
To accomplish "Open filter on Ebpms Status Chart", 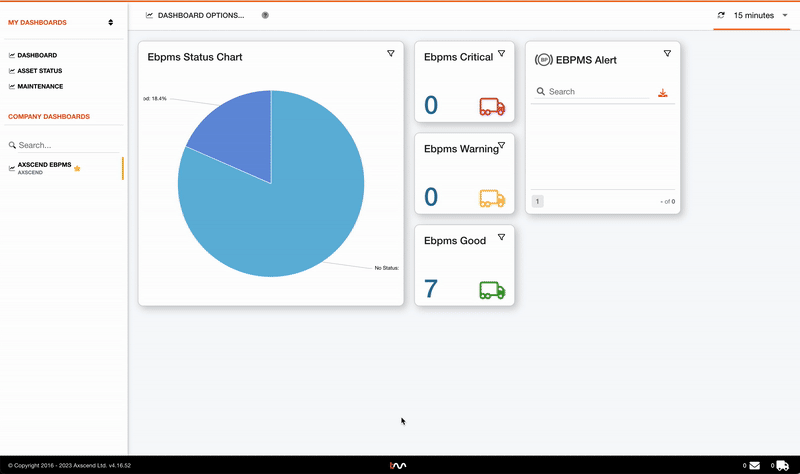I will pyautogui.click(x=391, y=53).
